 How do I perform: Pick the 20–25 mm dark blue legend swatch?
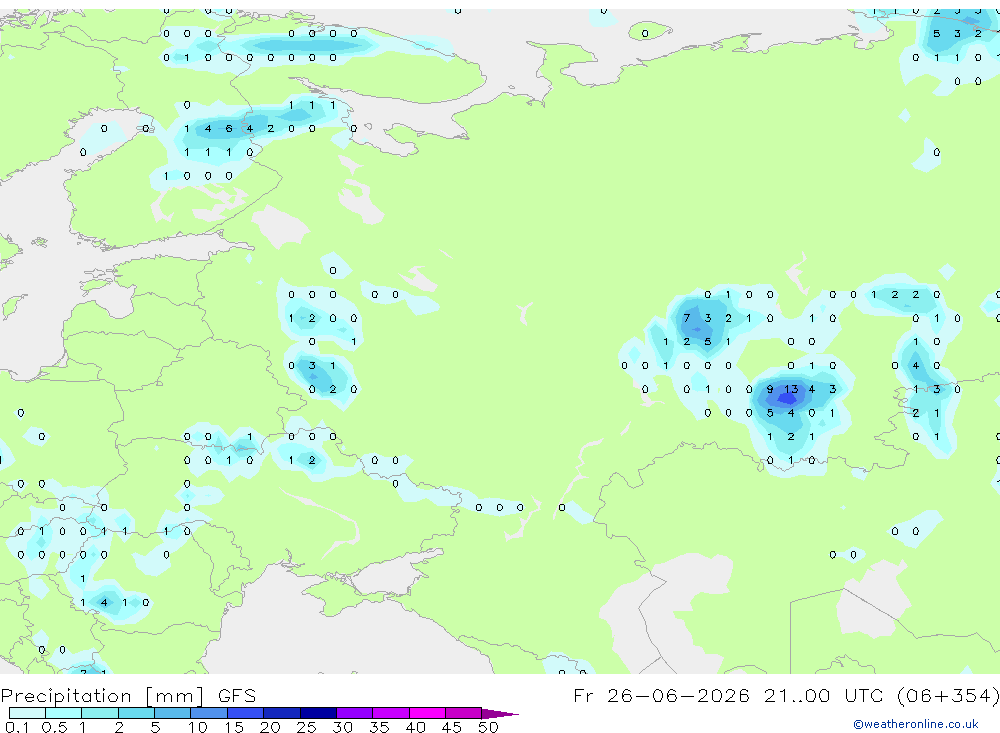click(281, 713)
